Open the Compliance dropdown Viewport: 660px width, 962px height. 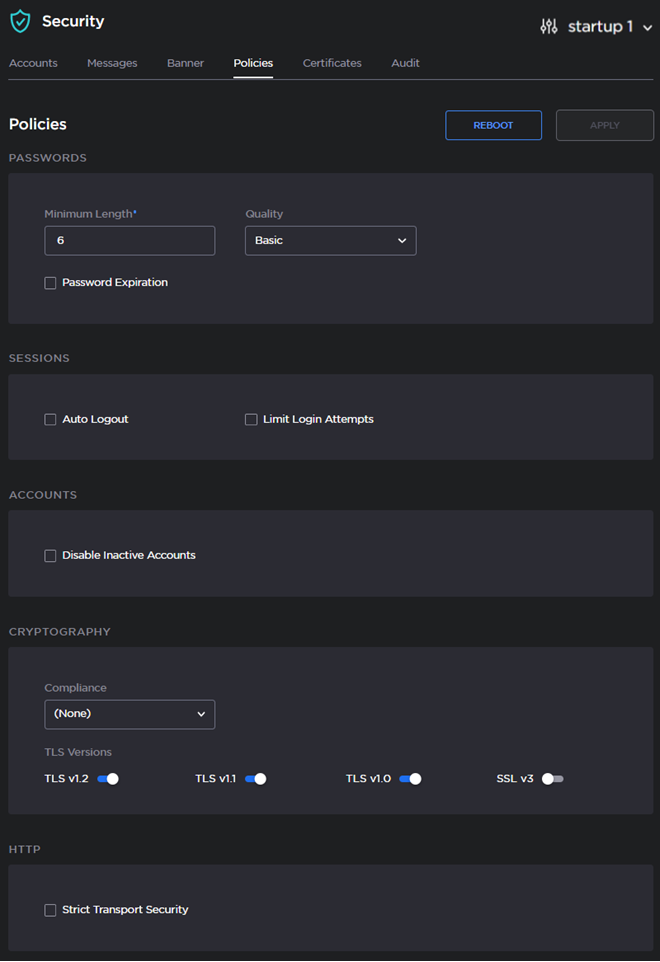[129, 714]
